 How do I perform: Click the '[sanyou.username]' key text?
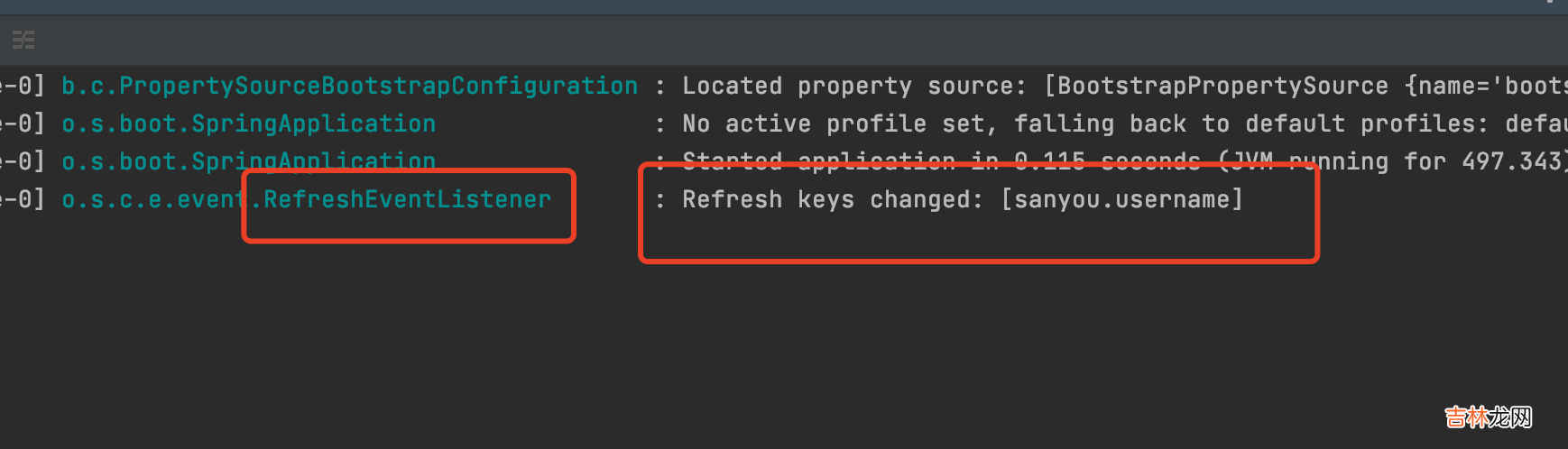pyautogui.click(x=1121, y=199)
